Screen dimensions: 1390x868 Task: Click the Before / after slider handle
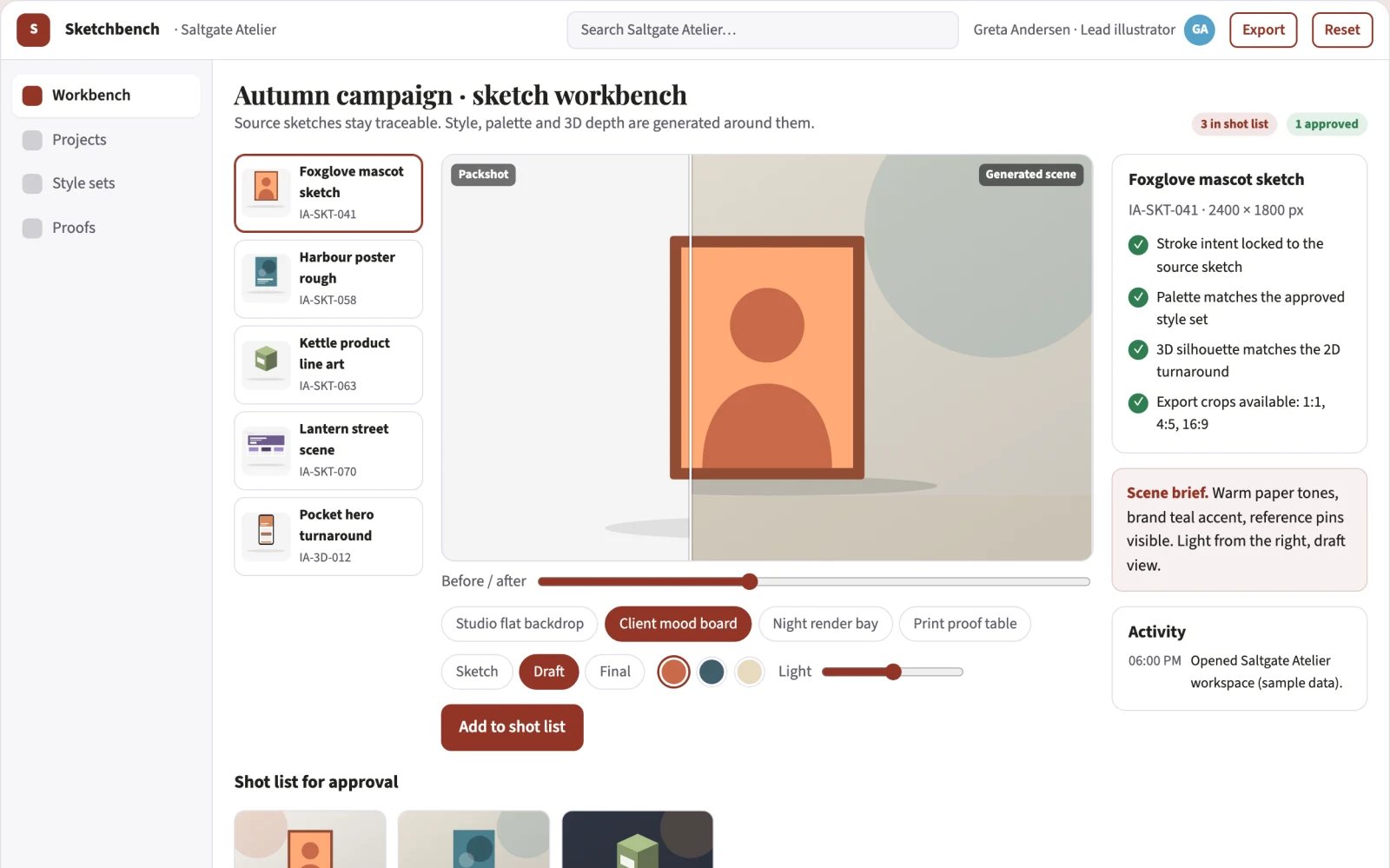pos(750,581)
